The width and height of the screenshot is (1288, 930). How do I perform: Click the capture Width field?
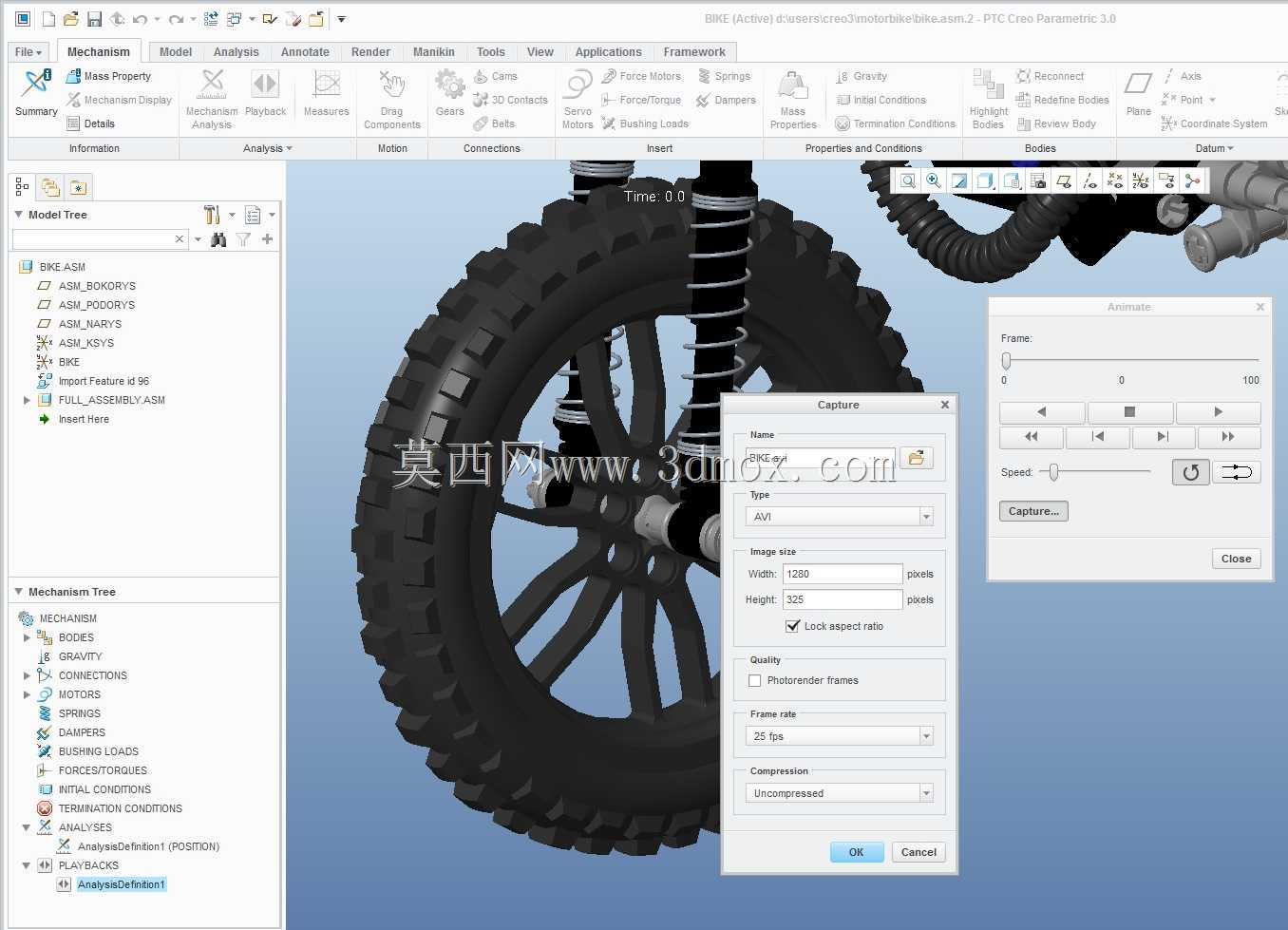click(842, 574)
